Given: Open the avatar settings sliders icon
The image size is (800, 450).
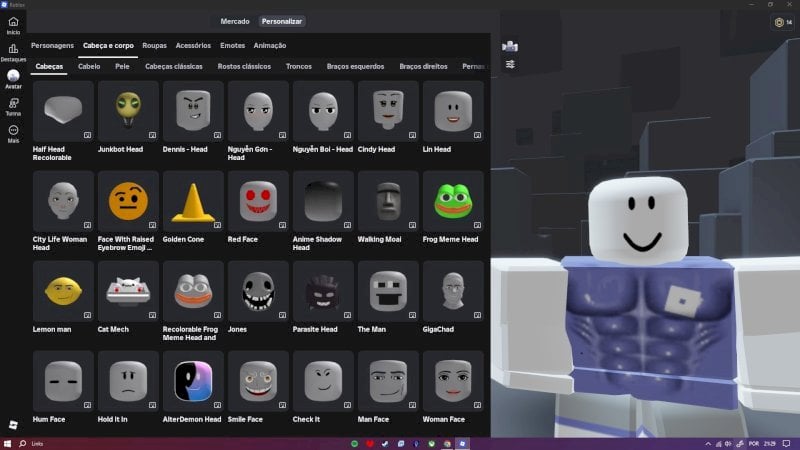Looking at the screenshot, I should pyautogui.click(x=510, y=64).
